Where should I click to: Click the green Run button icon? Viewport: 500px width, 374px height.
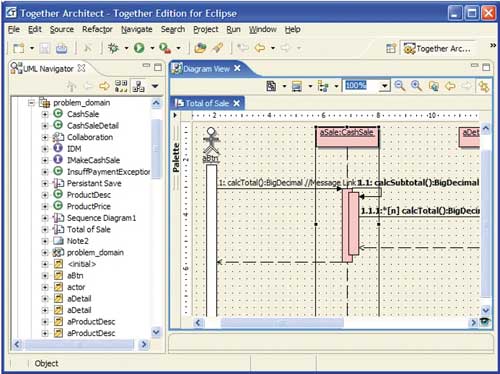pos(139,48)
